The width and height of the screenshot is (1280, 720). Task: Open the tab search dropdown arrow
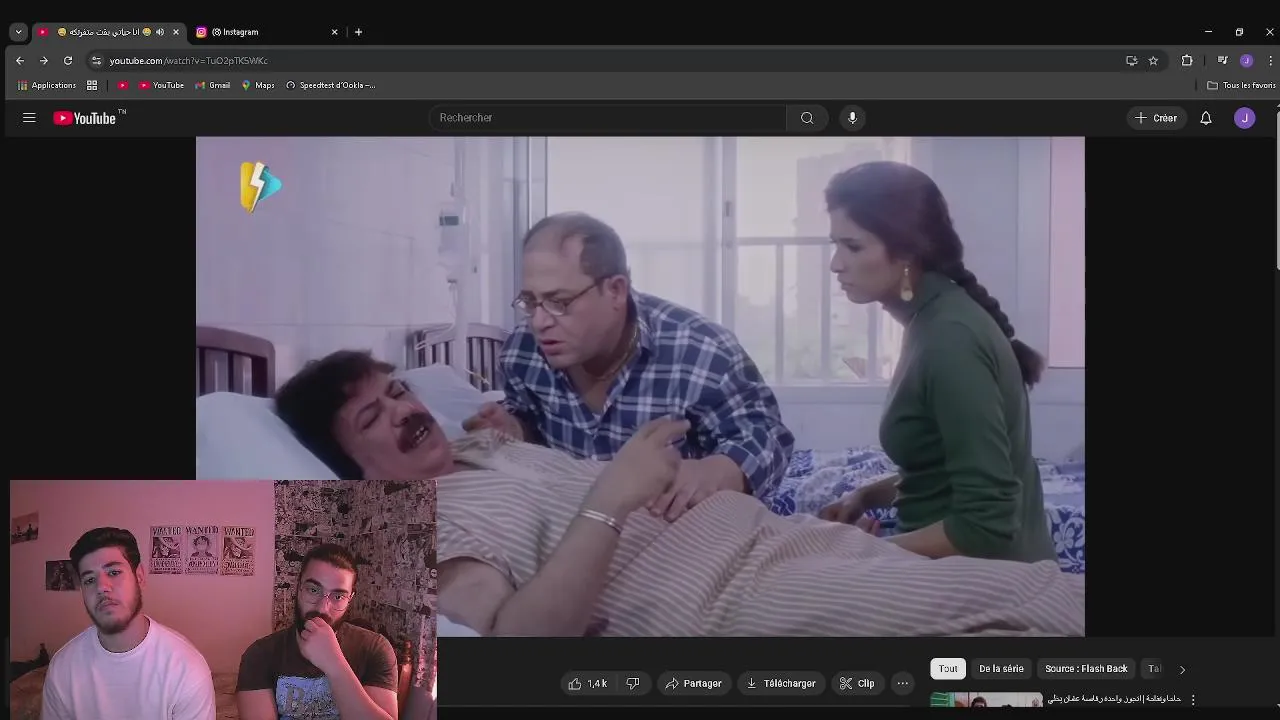[x=18, y=32]
